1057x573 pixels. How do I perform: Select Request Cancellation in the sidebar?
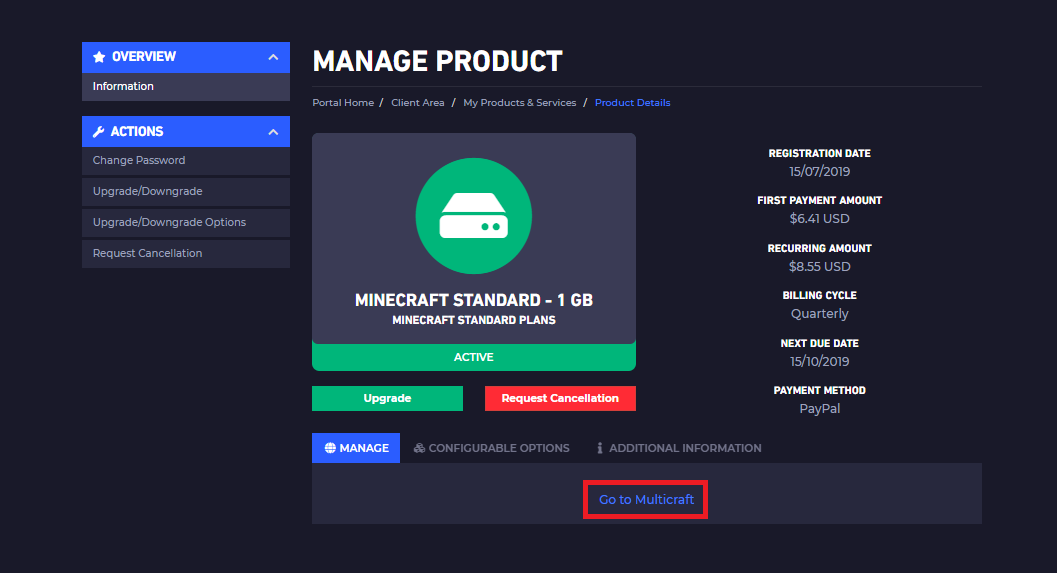click(186, 253)
